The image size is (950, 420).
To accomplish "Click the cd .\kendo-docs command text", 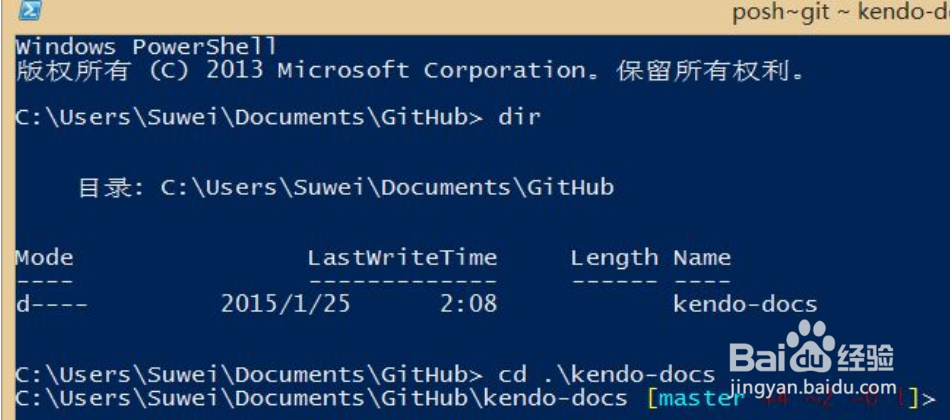I will click(x=606, y=375).
